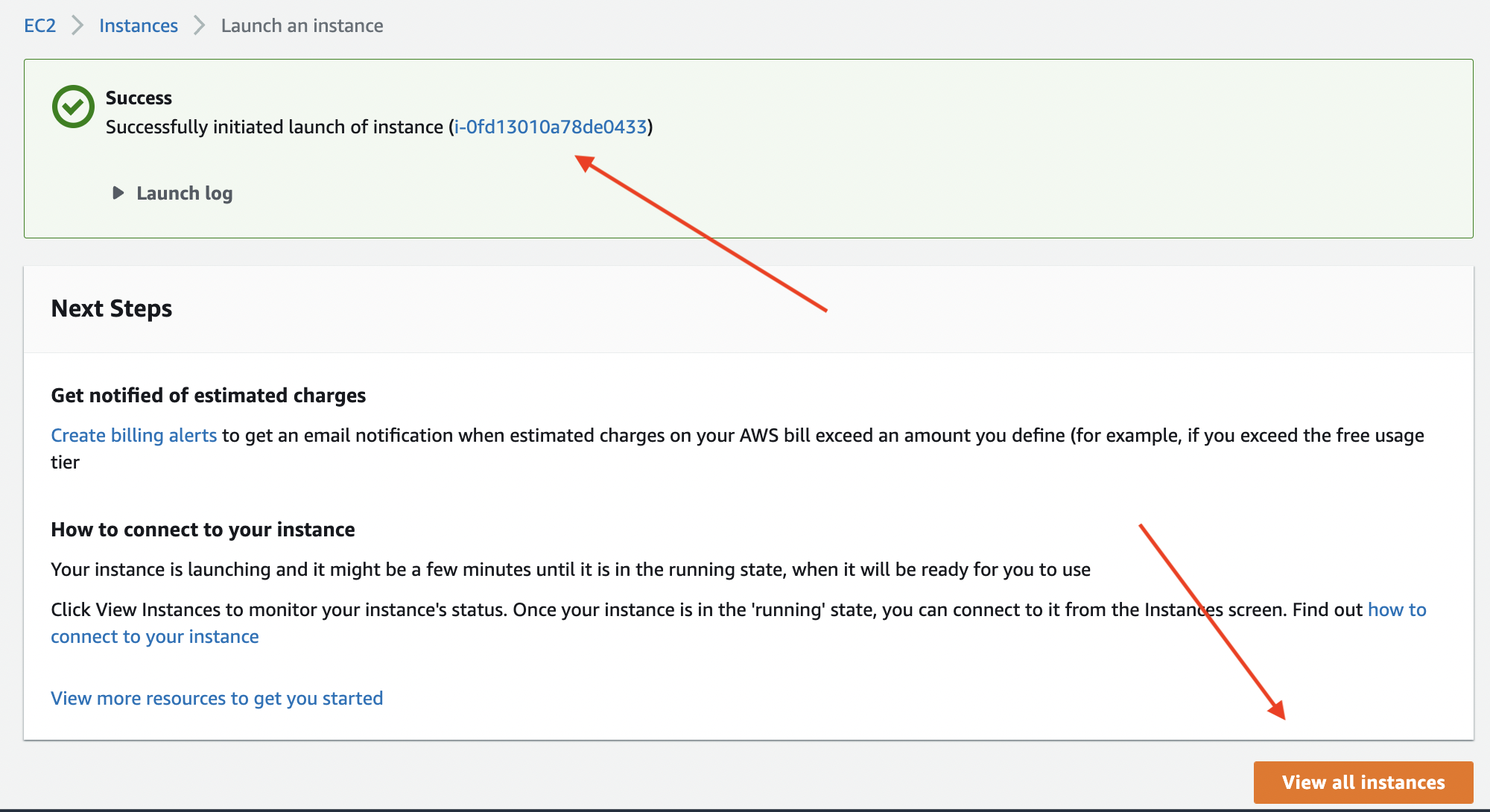Expand the Launch log disclosure triangle
Viewport: 1490px width, 812px height.
pos(118,193)
